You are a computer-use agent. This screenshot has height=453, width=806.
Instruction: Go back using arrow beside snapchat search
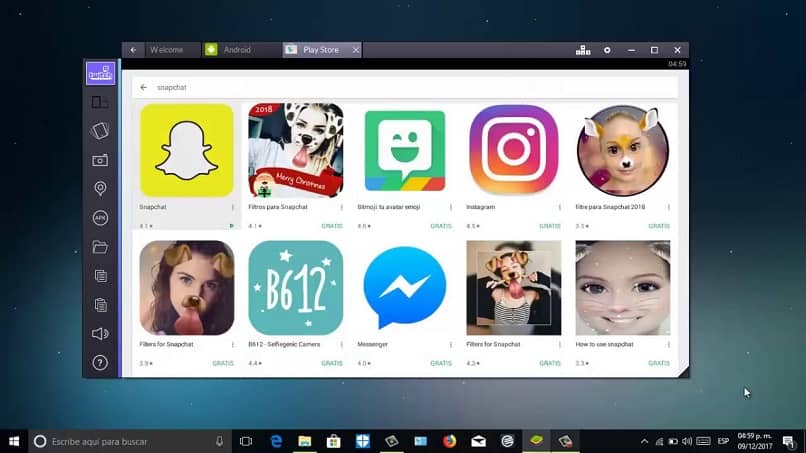click(143, 87)
